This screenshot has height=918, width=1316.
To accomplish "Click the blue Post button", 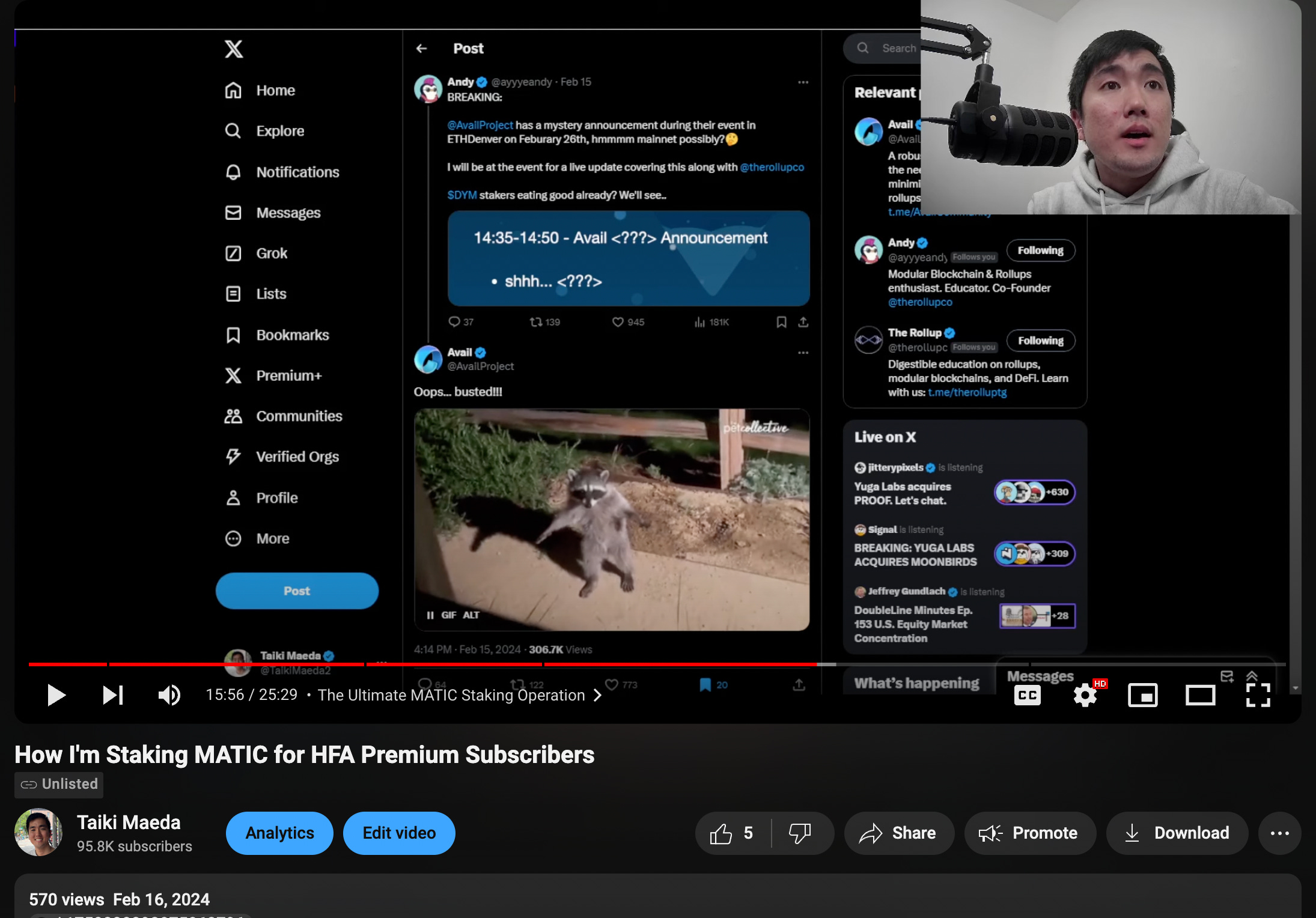I will pos(297,591).
